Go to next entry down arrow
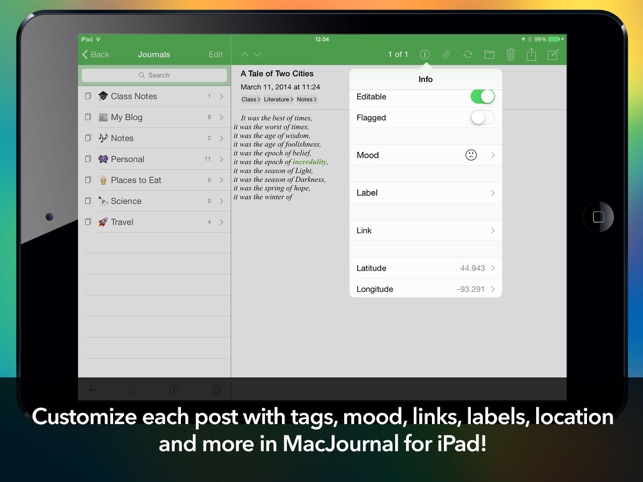This screenshot has height=482, width=643. (258, 54)
